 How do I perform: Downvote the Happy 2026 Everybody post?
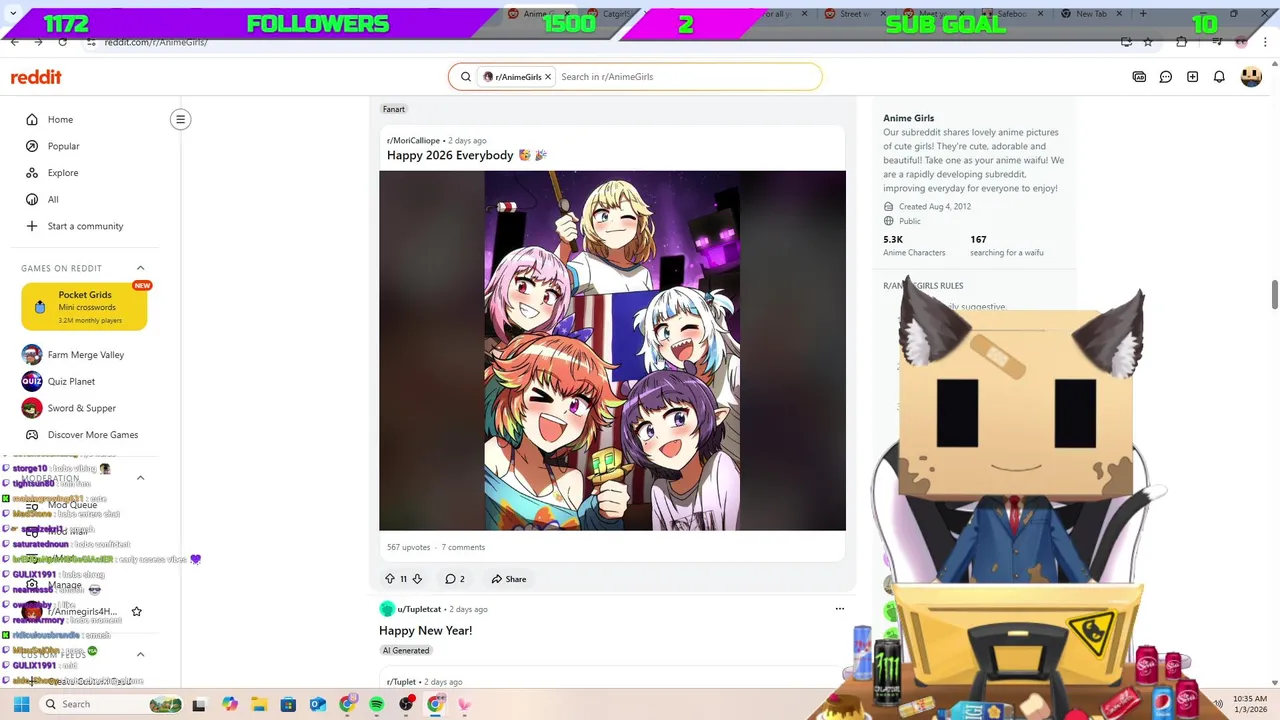pos(417,579)
